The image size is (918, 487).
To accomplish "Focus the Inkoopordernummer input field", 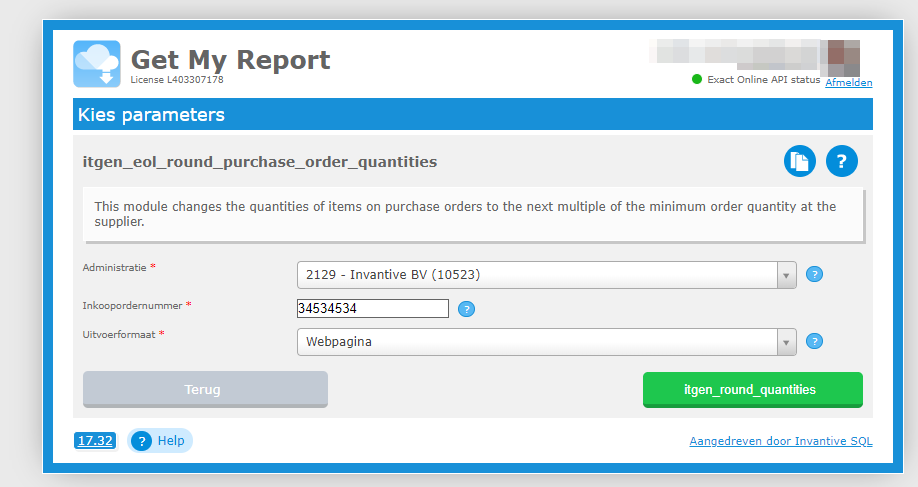I will (373, 308).
